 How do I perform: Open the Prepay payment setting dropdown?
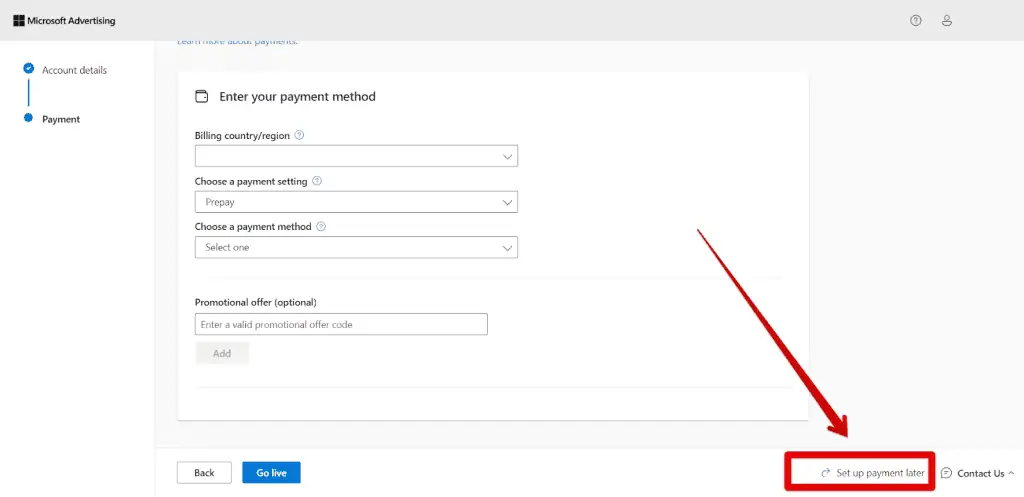(356, 202)
